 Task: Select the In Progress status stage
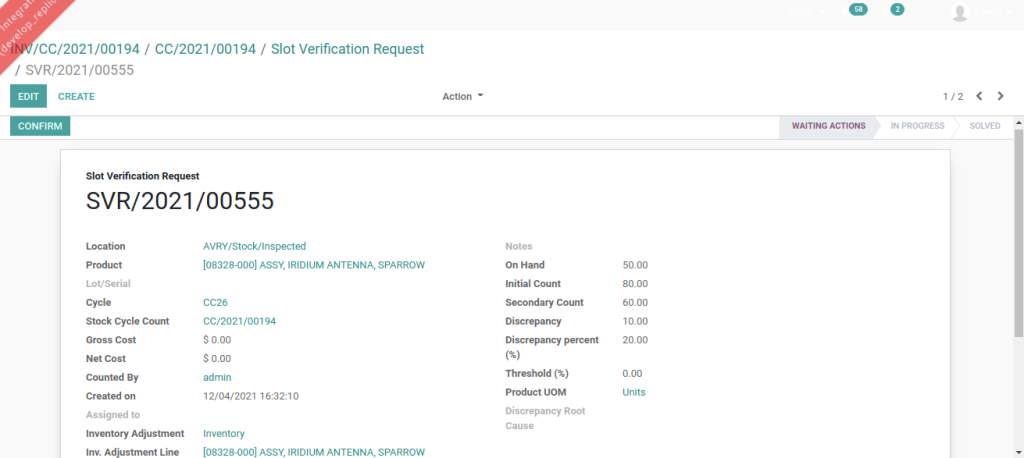click(917, 127)
